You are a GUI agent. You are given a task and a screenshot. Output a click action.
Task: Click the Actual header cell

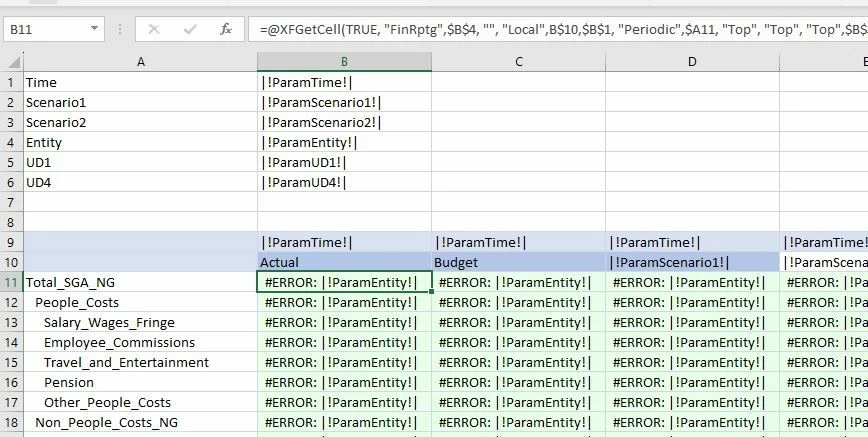tap(344, 262)
